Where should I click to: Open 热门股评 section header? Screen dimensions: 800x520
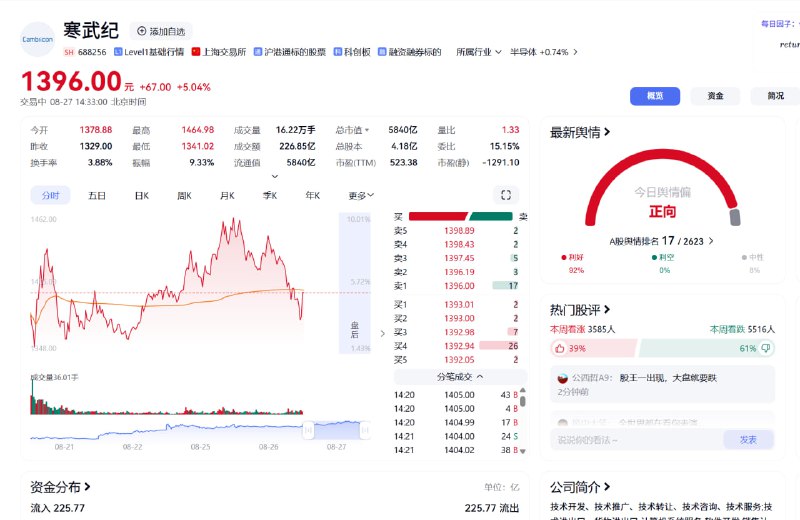point(580,310)
